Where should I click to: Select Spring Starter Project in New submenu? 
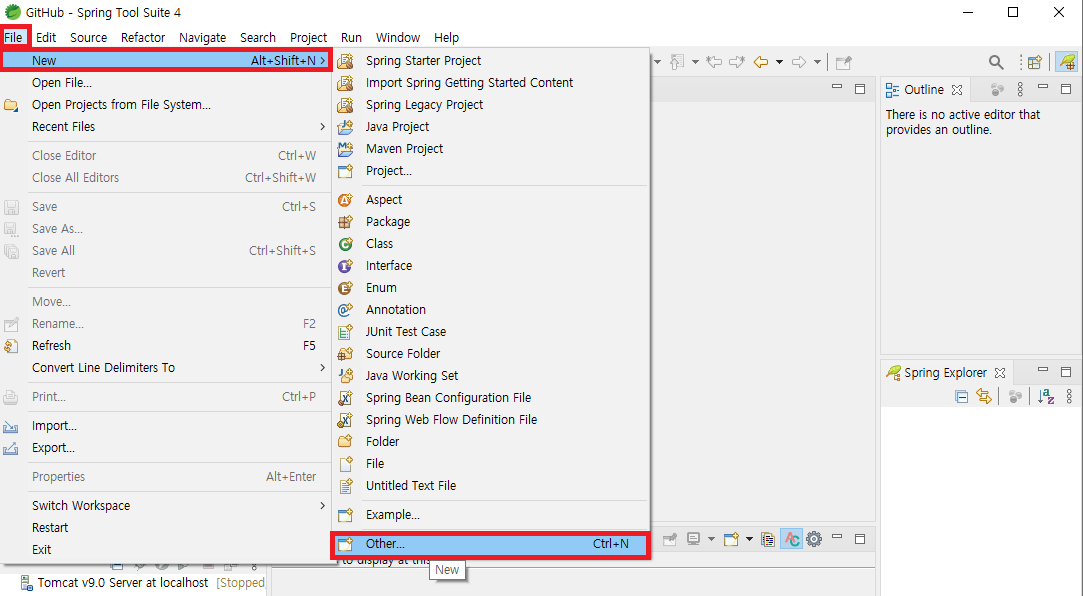click(490, 61)
